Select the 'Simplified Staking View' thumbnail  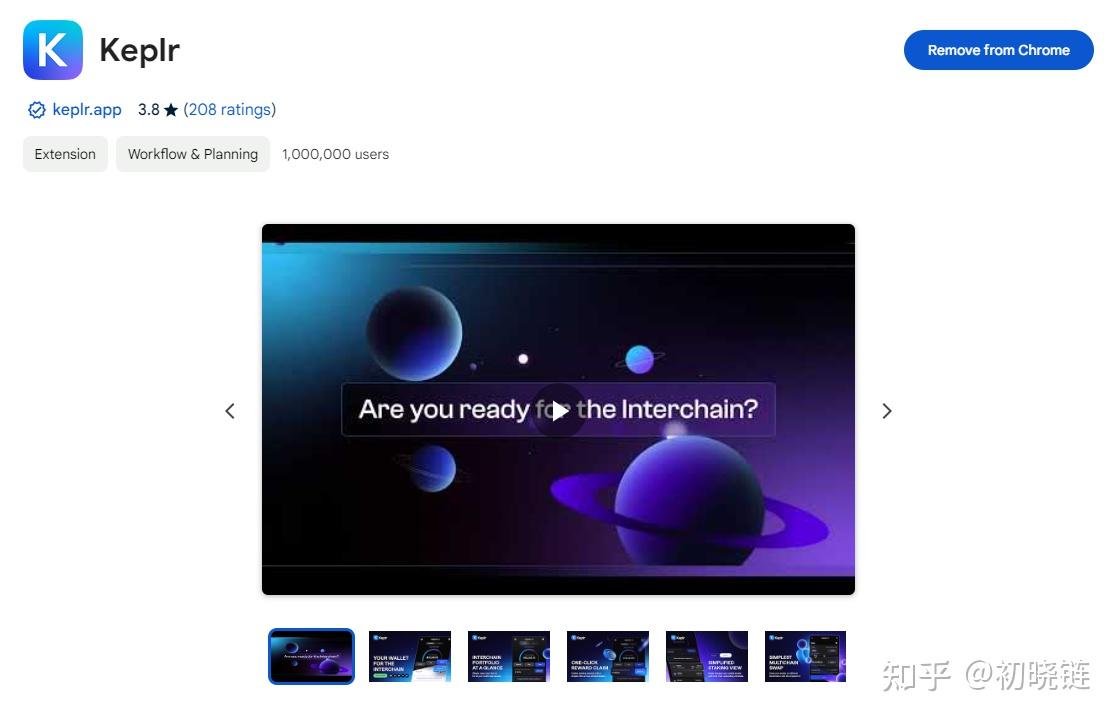(x=707, y=656)
